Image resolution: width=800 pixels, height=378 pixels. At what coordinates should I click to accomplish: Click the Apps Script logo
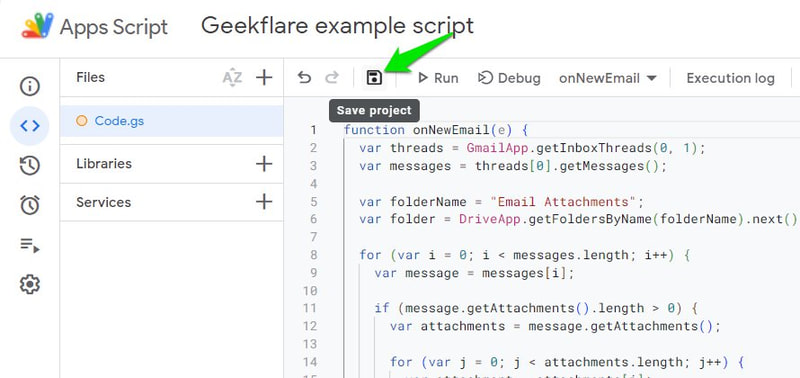coord(37,26)
